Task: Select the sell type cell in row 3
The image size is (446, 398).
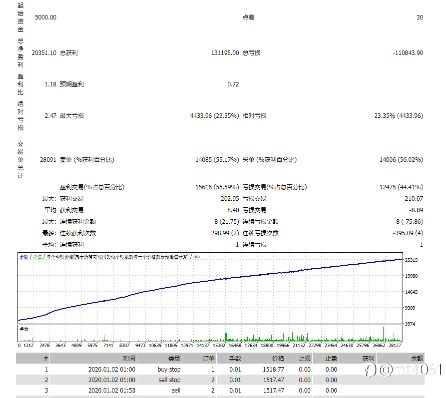Action: 176,390
